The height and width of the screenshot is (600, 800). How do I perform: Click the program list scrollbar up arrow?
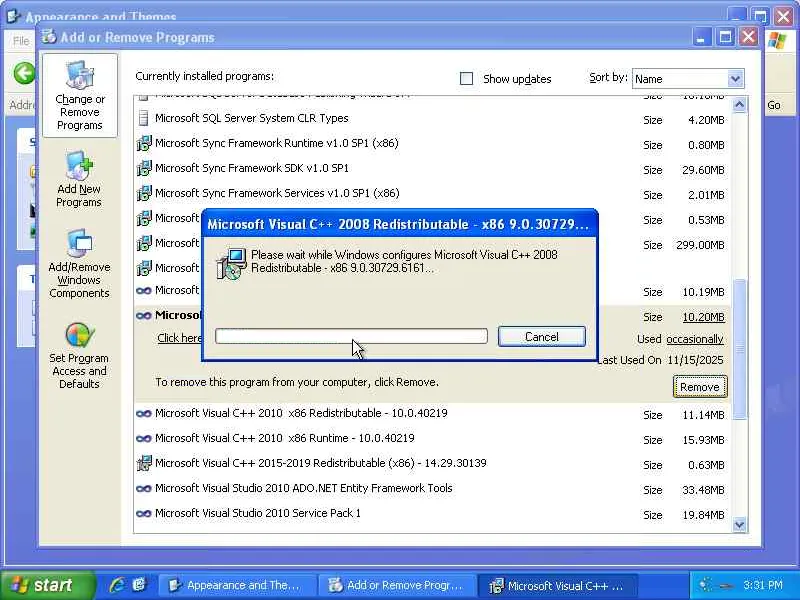click(739, 105)
